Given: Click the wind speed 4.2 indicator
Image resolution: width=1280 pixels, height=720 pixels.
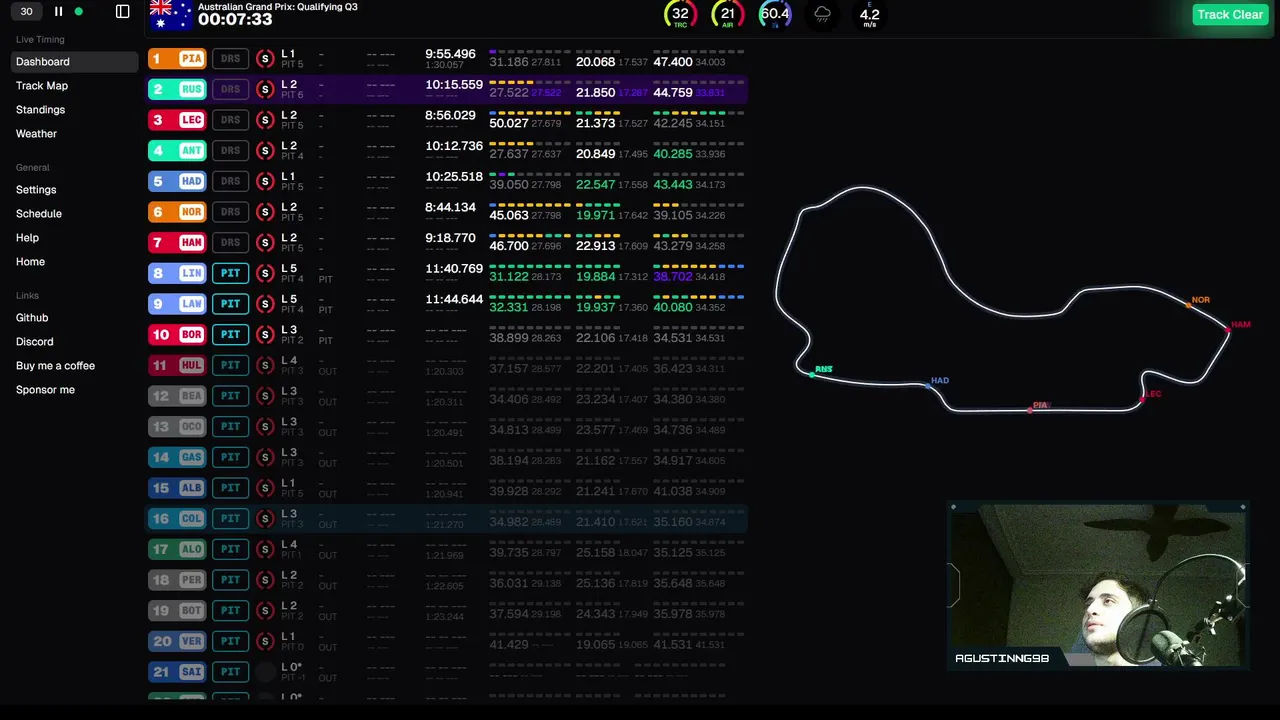Looking at the screenshot, I should pyautogui.click(x=870, y=15).
